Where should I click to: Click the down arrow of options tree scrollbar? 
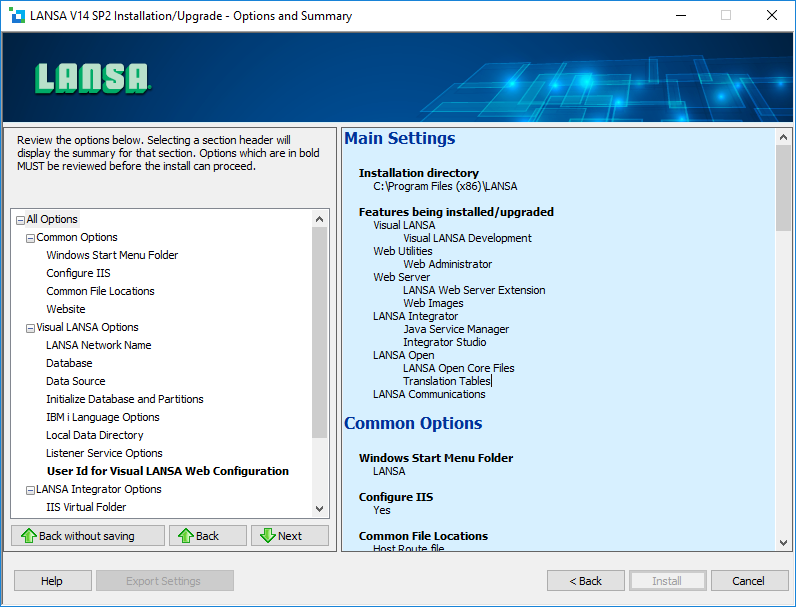pyautogui.click(x=319, y=509)
